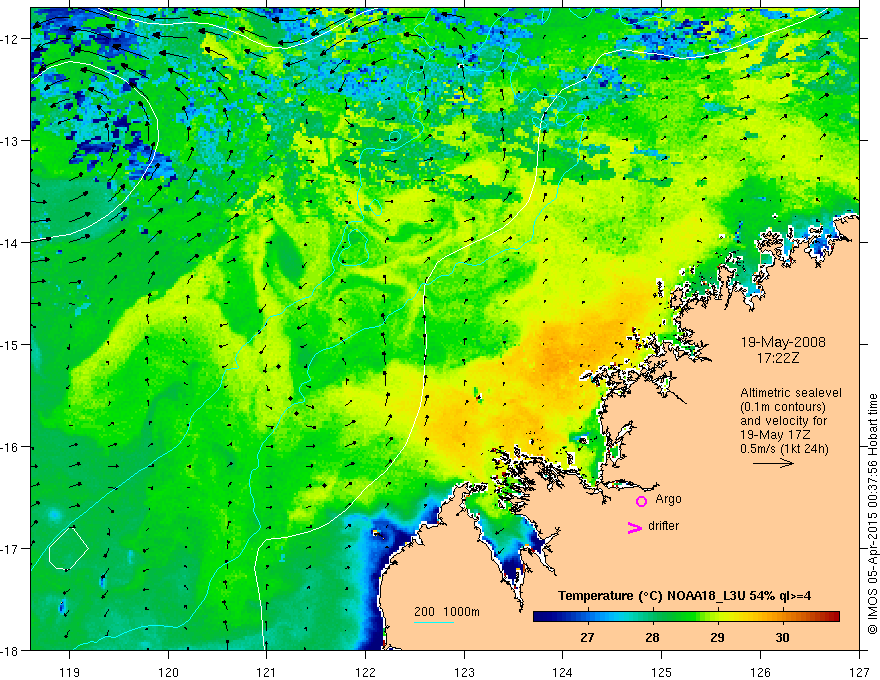Screen dimensions: 880x680
Task: Click latitude axis label -16
Action: (x=10, y=447)
